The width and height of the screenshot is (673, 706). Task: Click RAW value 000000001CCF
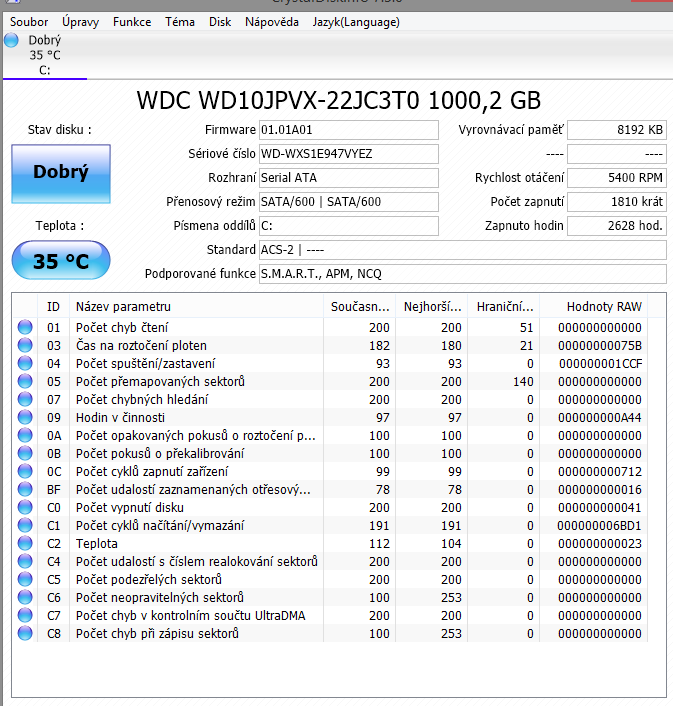[x=601, y=364]
